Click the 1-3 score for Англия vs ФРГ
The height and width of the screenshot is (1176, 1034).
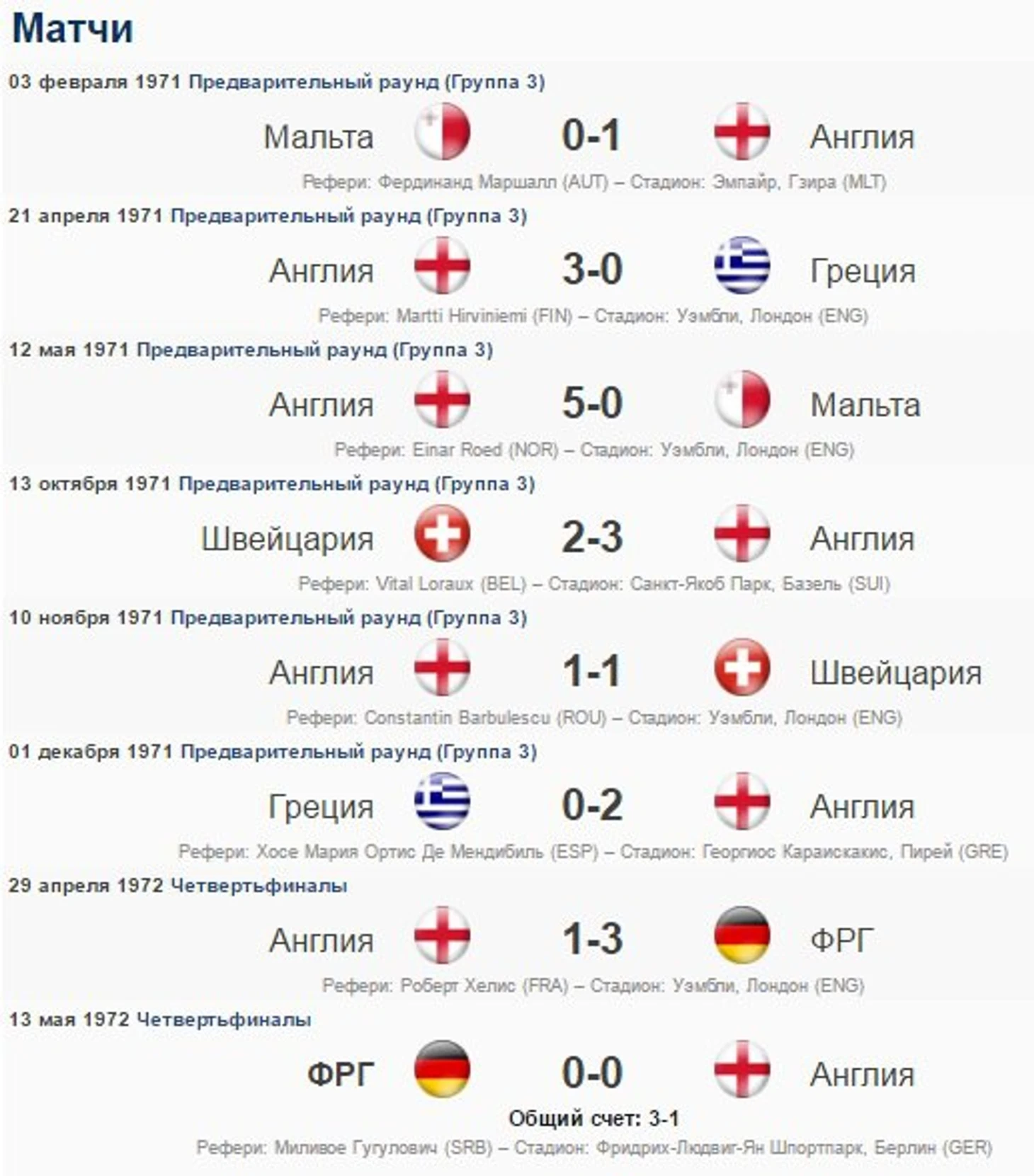pos(592,939)
